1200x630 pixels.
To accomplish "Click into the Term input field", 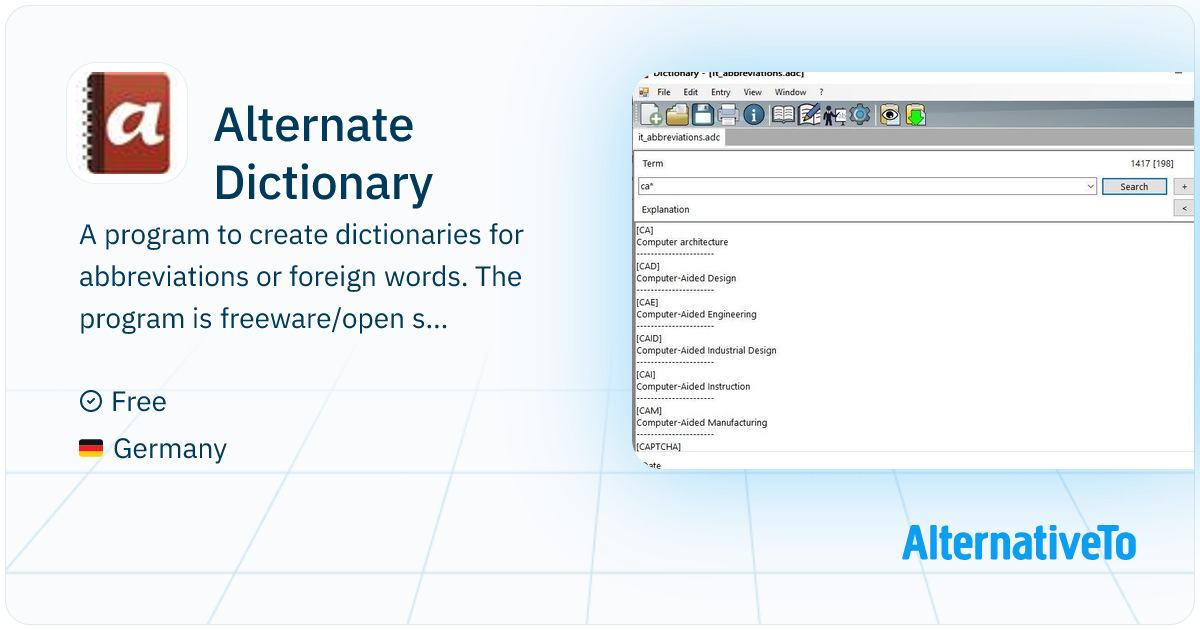I will tap(860, 187).
